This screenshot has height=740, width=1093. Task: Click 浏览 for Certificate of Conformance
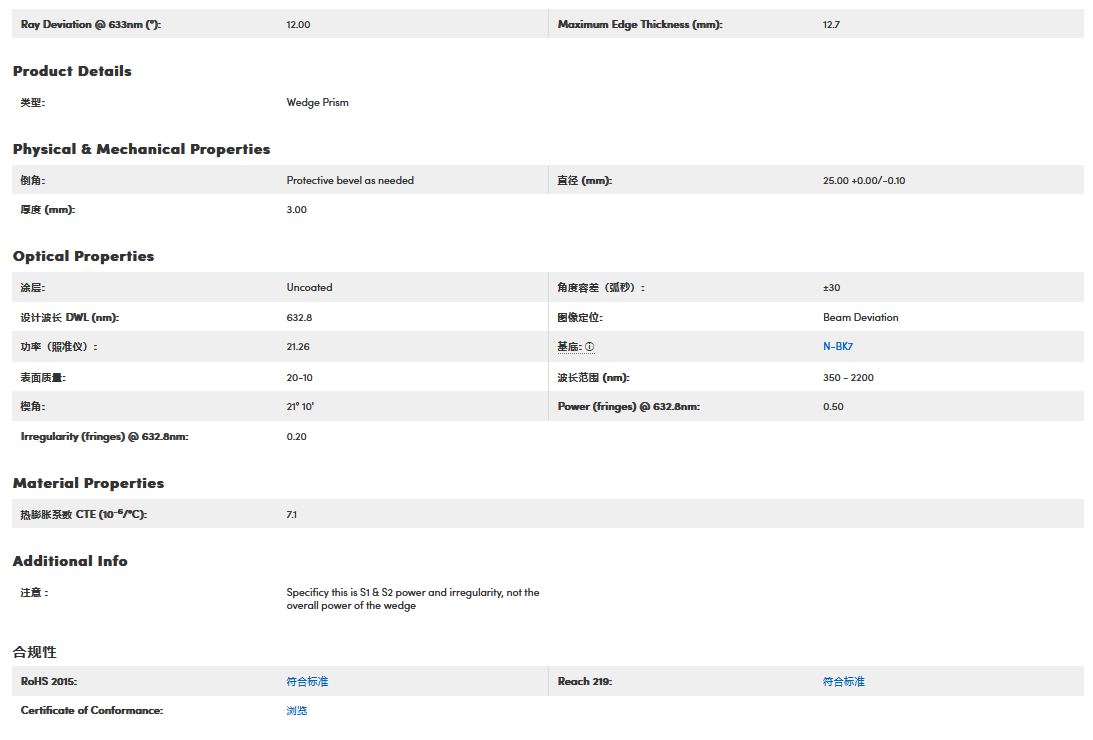297,710
